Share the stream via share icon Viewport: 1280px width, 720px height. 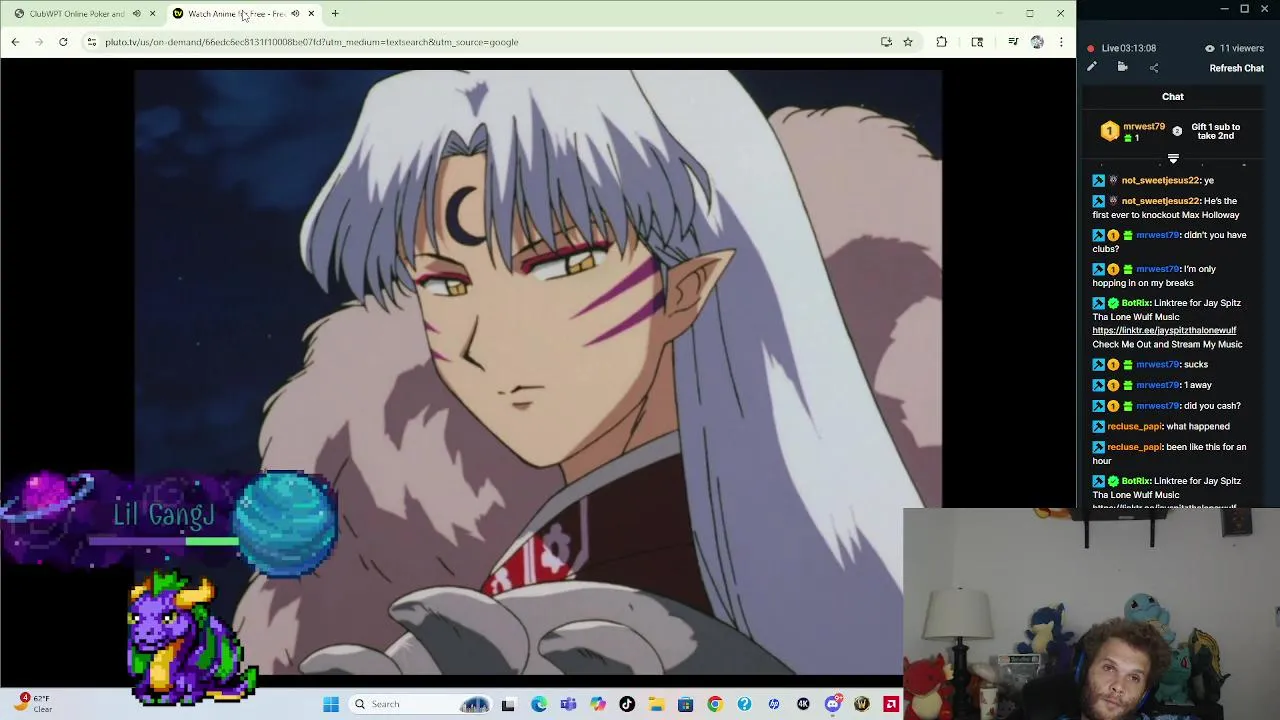tap(1154, 67)
